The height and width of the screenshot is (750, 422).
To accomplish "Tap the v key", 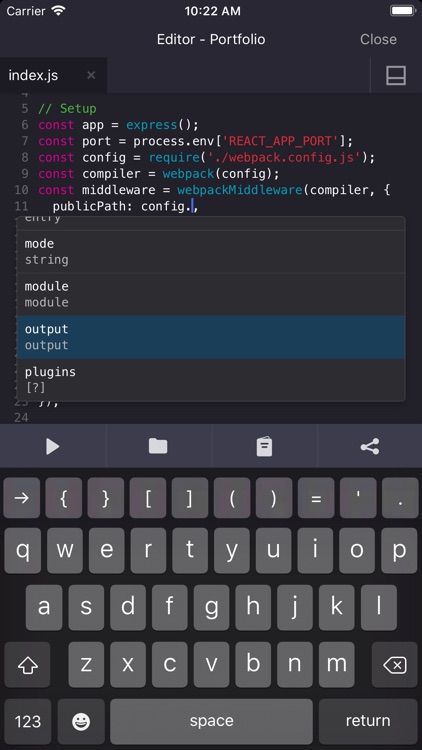I will tap(211, 665).
